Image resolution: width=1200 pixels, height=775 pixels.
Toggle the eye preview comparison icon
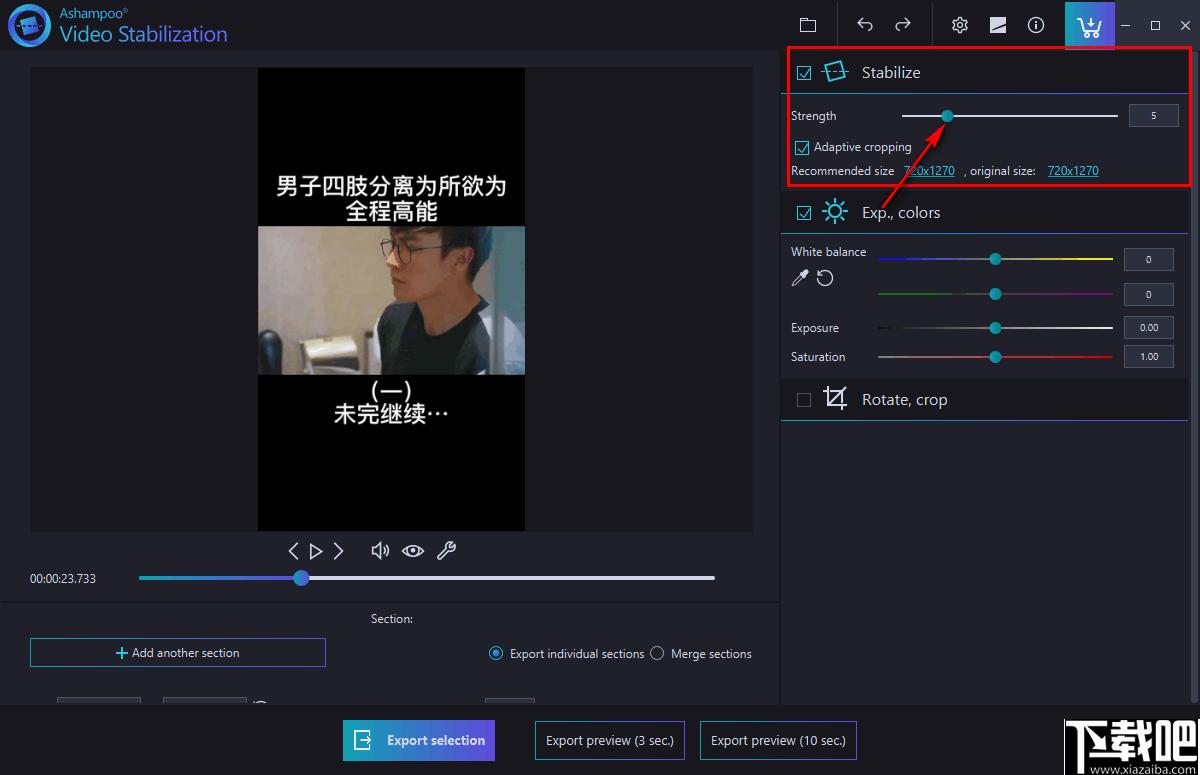click(413, 551)
